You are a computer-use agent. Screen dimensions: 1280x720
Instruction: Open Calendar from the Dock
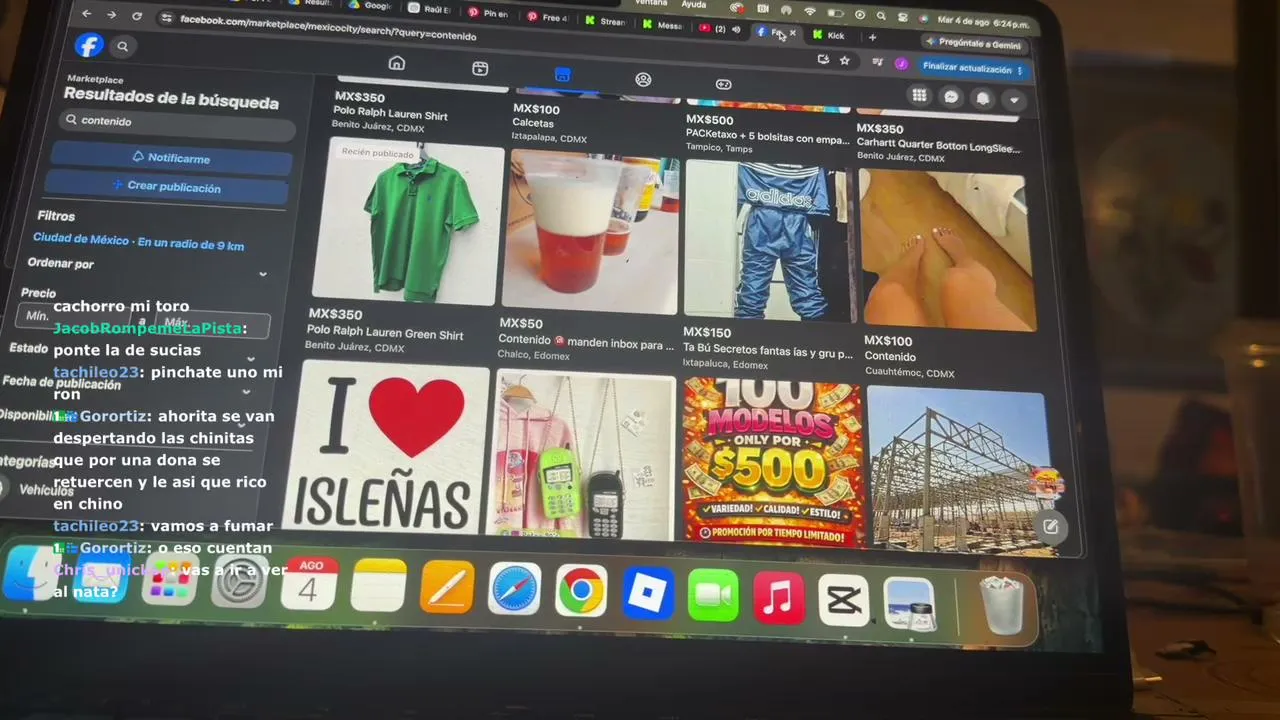coord(308,584)
